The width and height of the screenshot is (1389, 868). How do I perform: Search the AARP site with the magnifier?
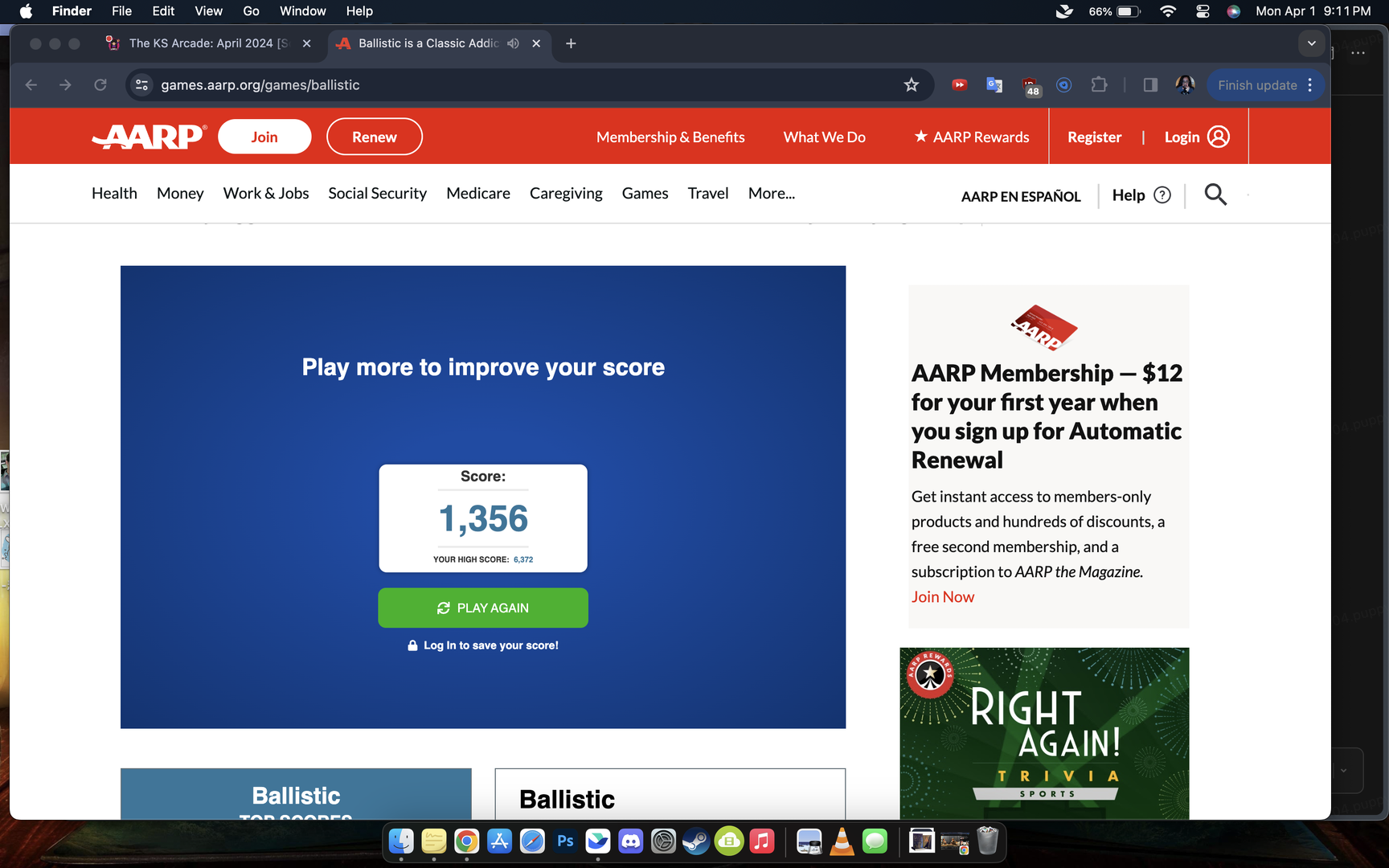1215,194
